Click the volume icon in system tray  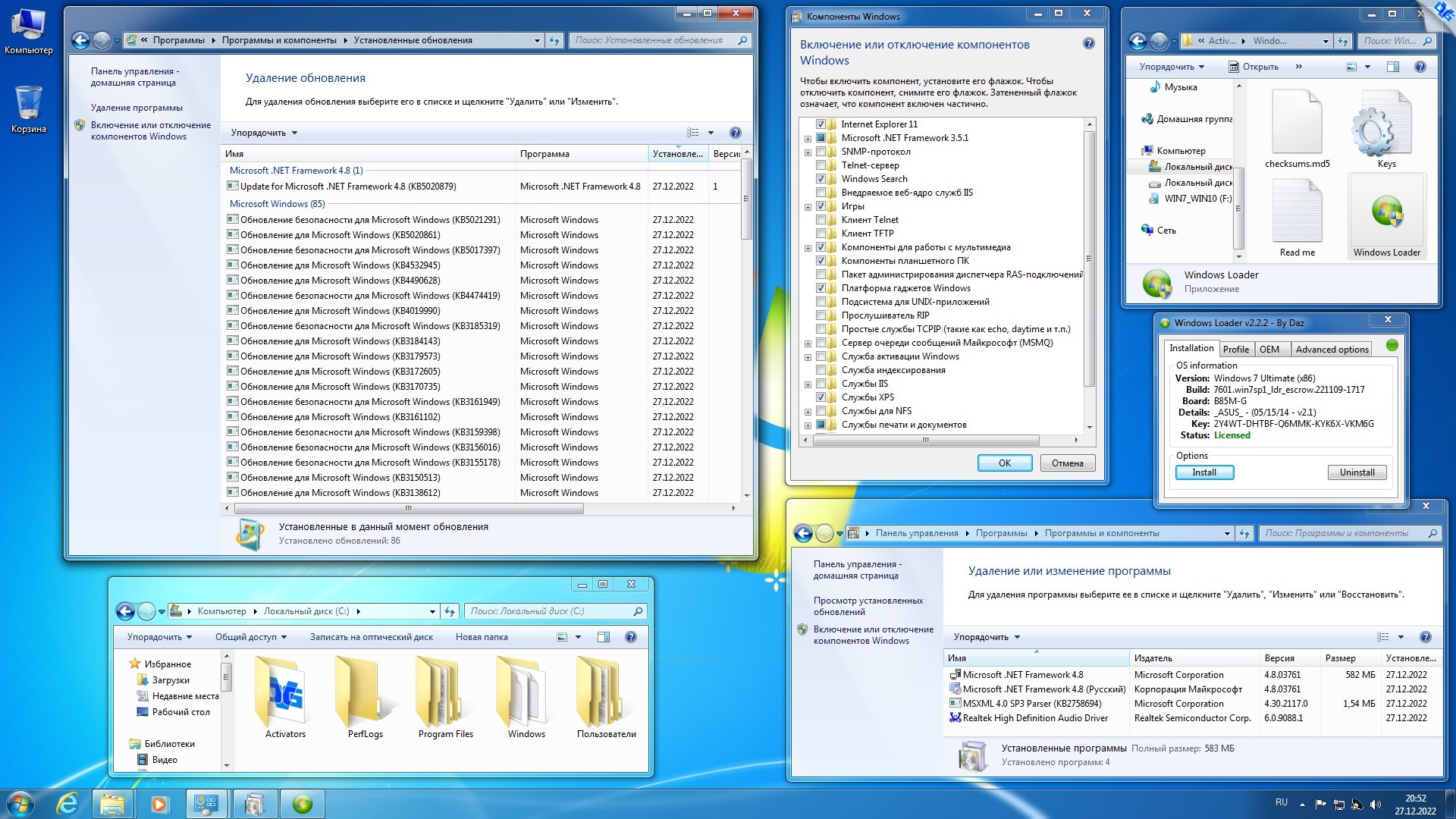[x=1376, y=804]
